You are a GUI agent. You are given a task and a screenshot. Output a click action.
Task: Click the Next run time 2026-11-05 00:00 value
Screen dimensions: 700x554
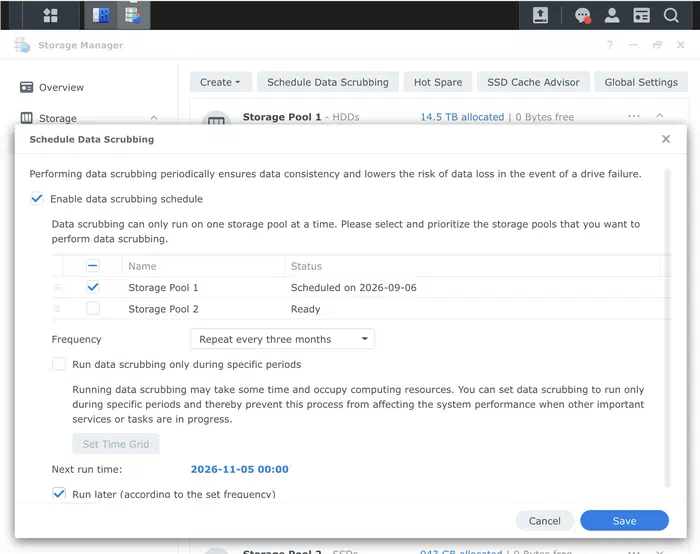click(240, 469)
